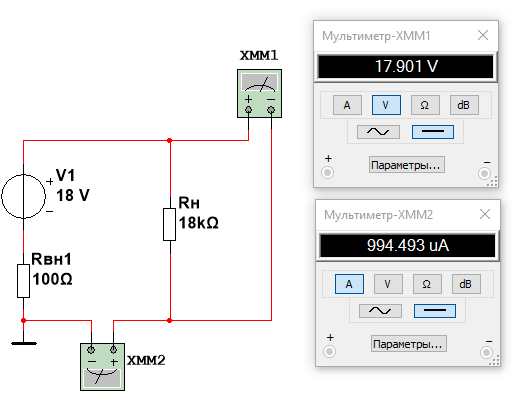Viewport: 517px width, 399px height.
Task: Click the Multimeter-XMM2 window title bar
Action: point(408,215)
